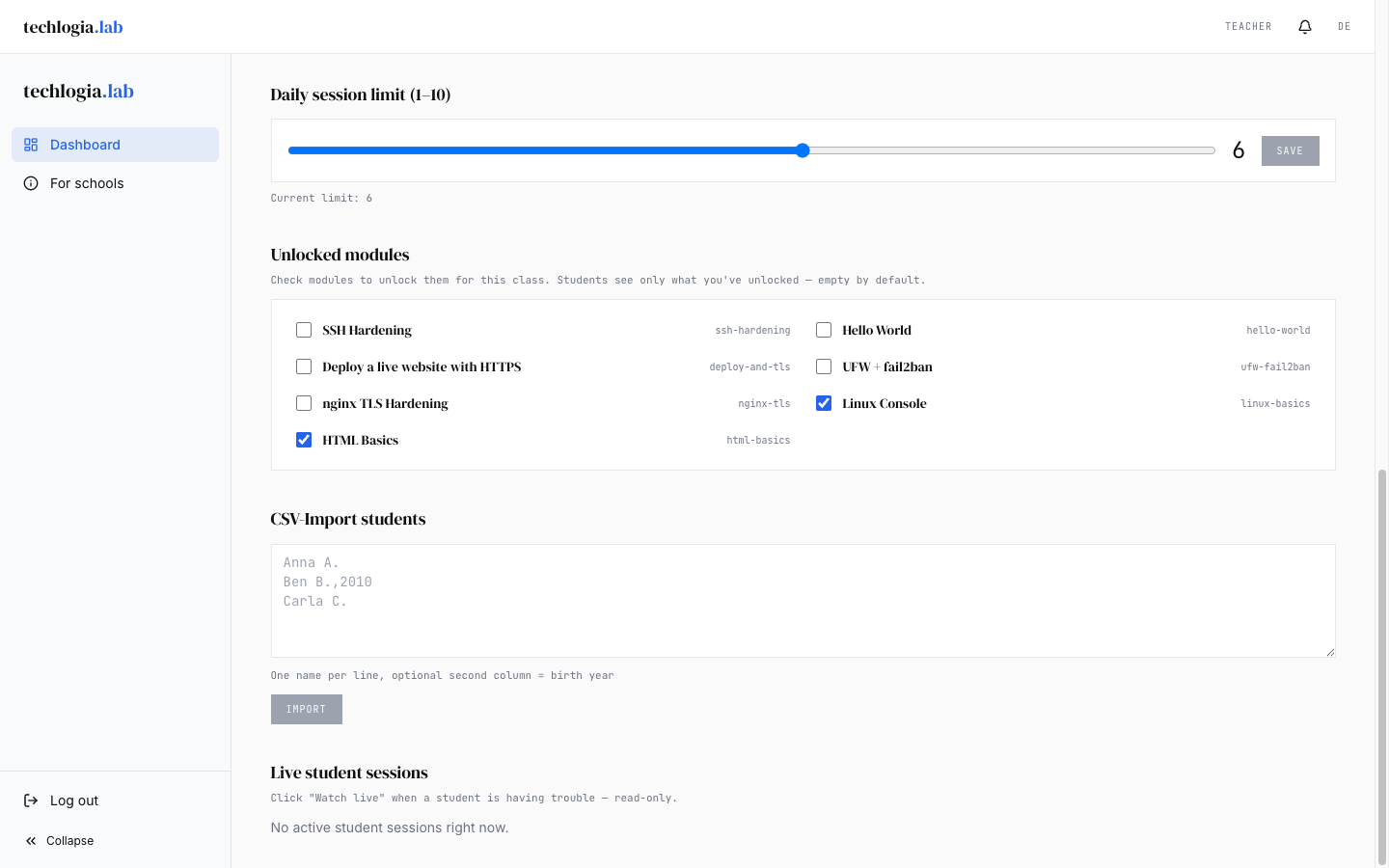
Task: Uncheck the HTML Basics module
Action: tap(304, 440)
